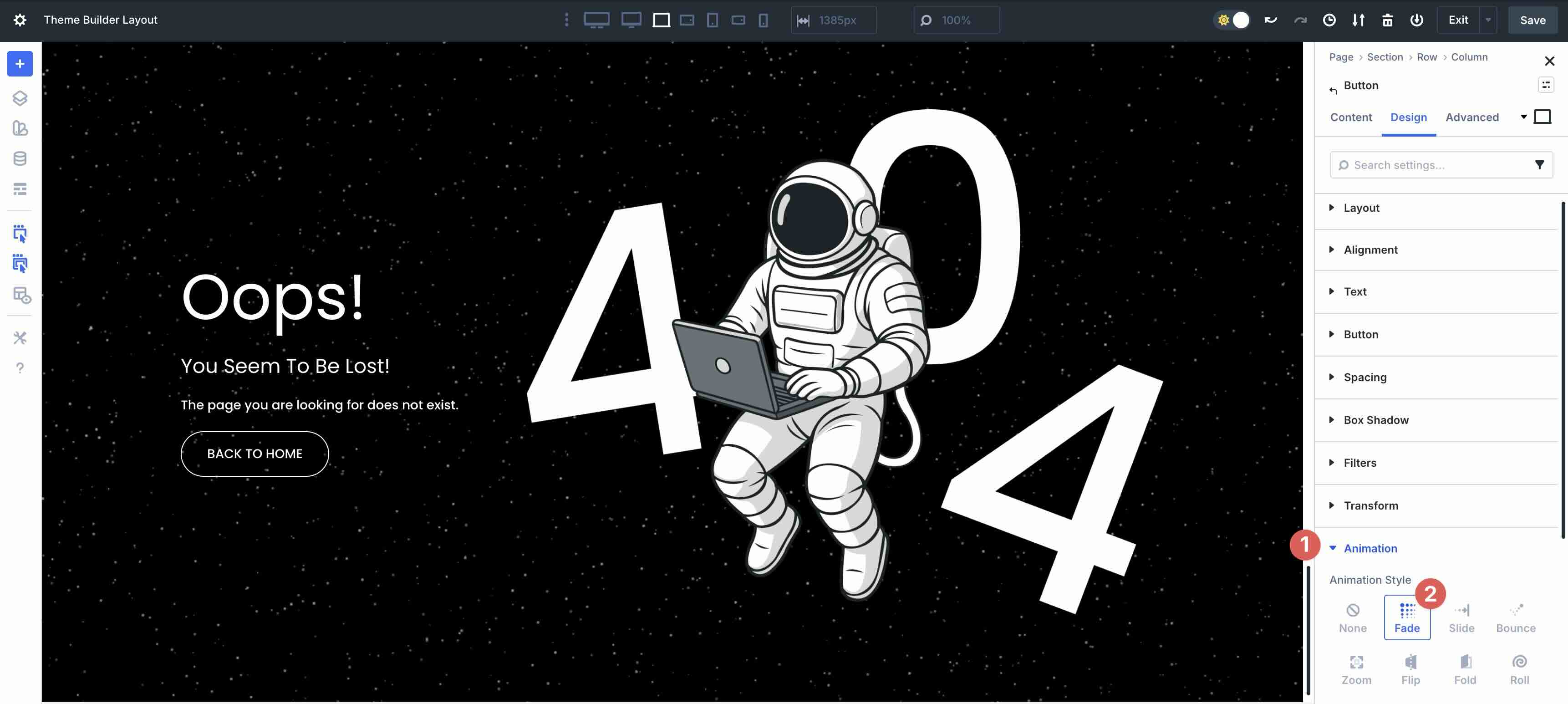Click the BACK TO HOME button

(x=255, y=454)
